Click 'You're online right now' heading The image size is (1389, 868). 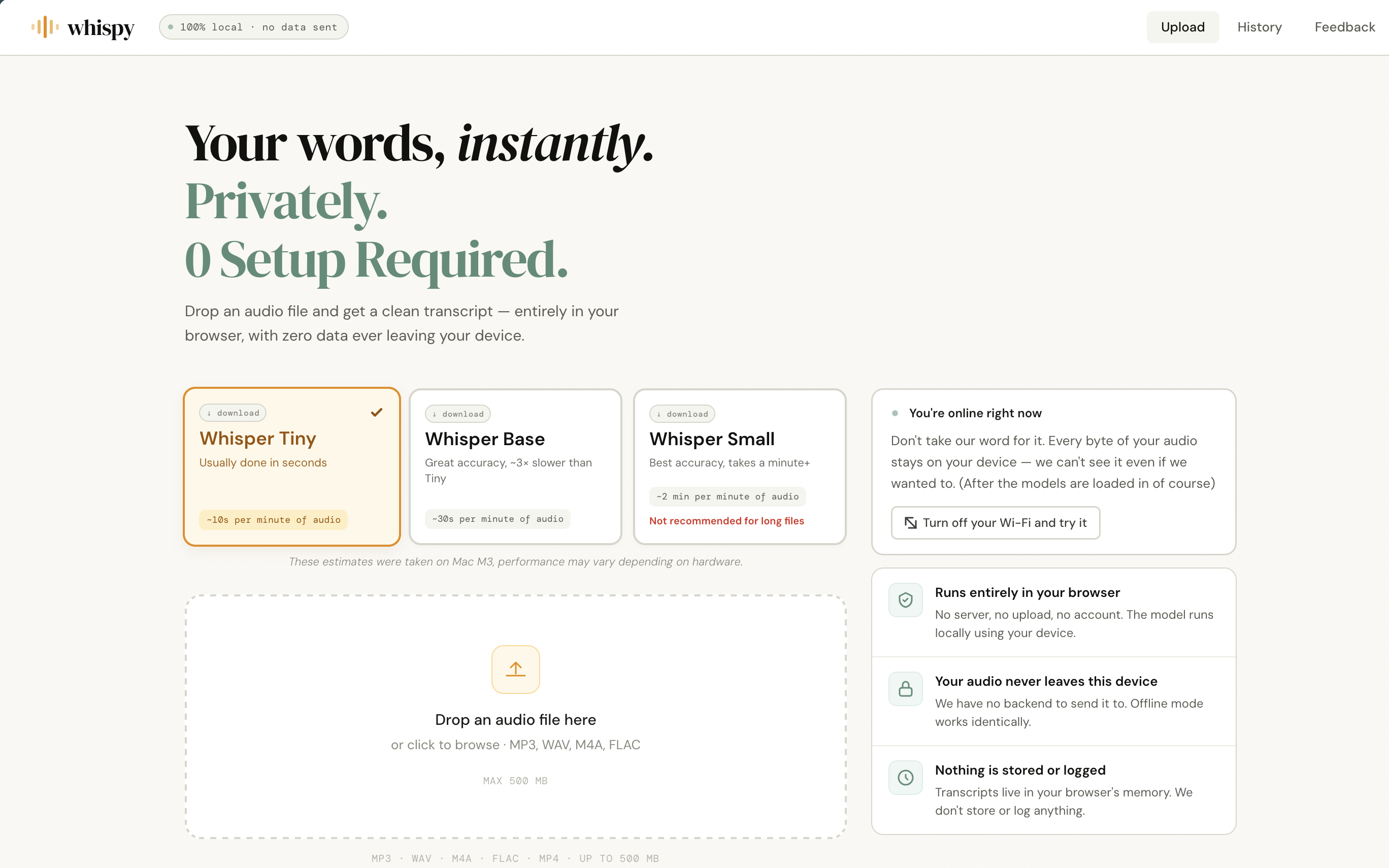[975, 413]
